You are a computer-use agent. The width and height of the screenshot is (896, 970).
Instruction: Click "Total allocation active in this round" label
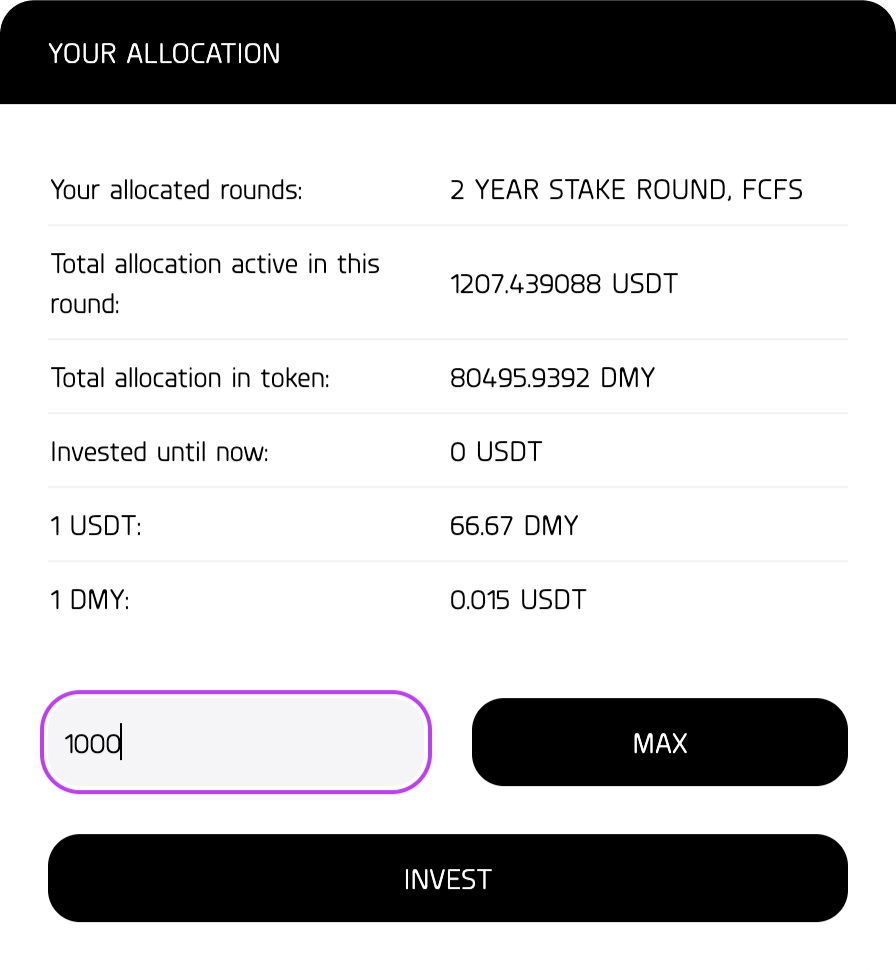coord(215,284)
